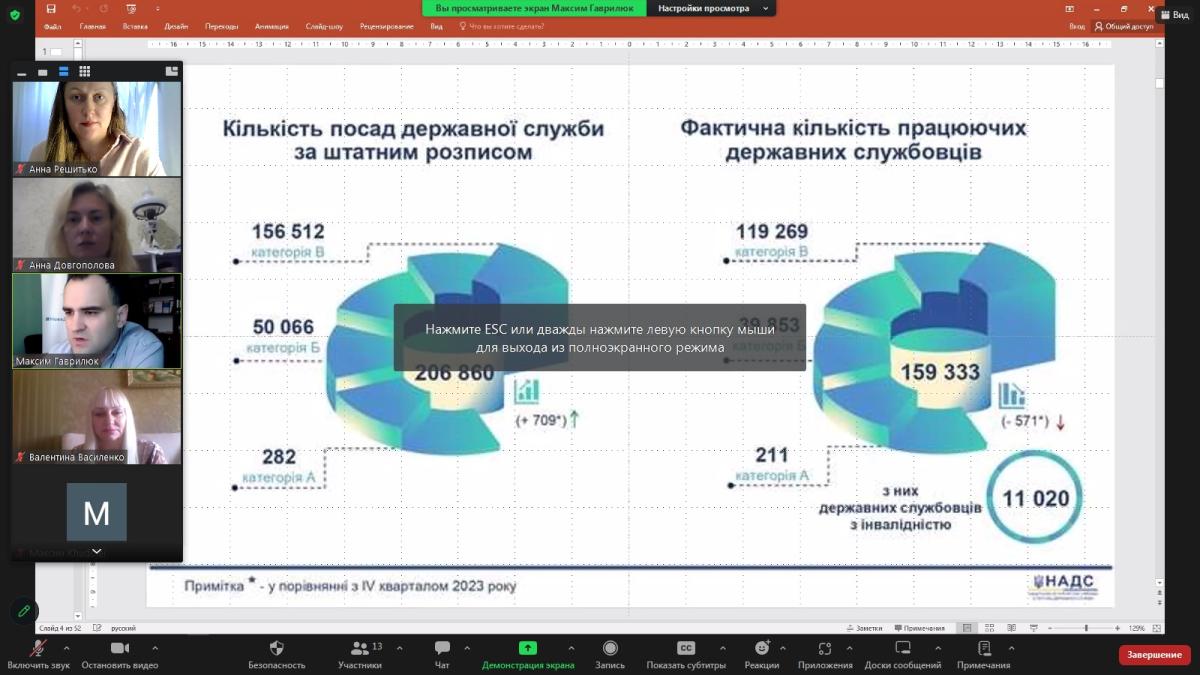Screen dimensions: 1200x675
Task: Click the Redo arrow in PowerPoint toolbar
Action: (x=104, y=9)
